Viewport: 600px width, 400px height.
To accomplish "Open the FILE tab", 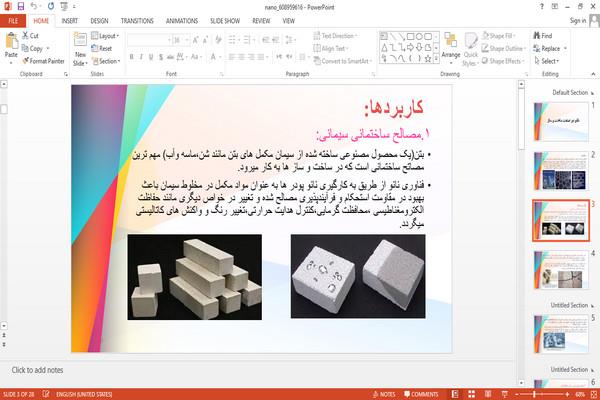I will click(x=13, y=21).
